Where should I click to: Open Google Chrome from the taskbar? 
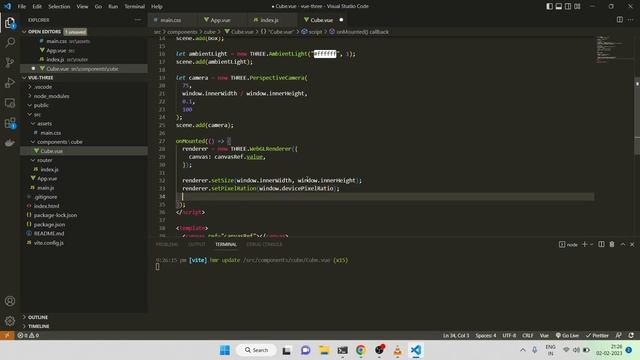pyautogui.click(x=360, y=350)
